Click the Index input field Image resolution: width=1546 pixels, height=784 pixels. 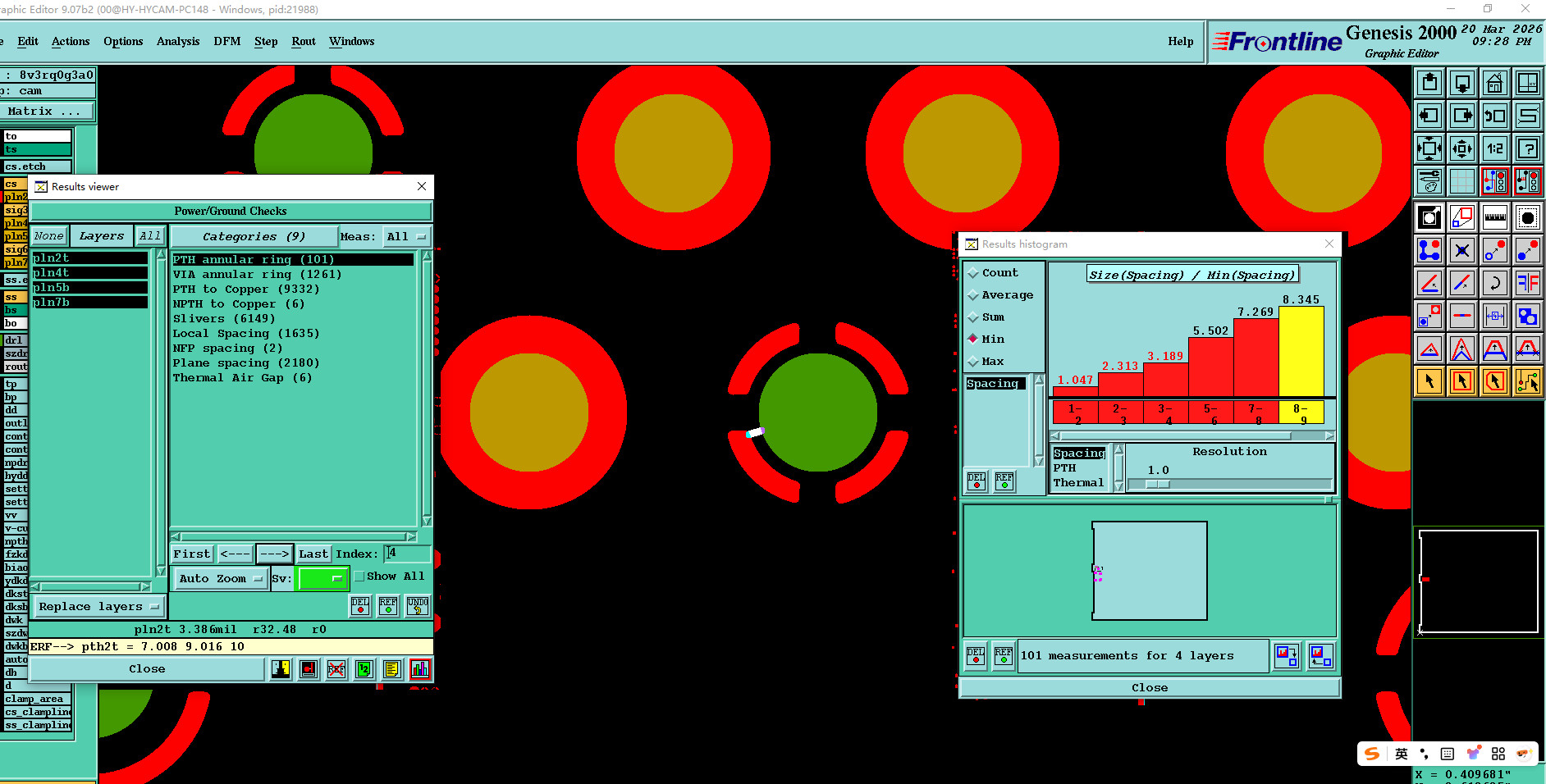pos(408,554)
